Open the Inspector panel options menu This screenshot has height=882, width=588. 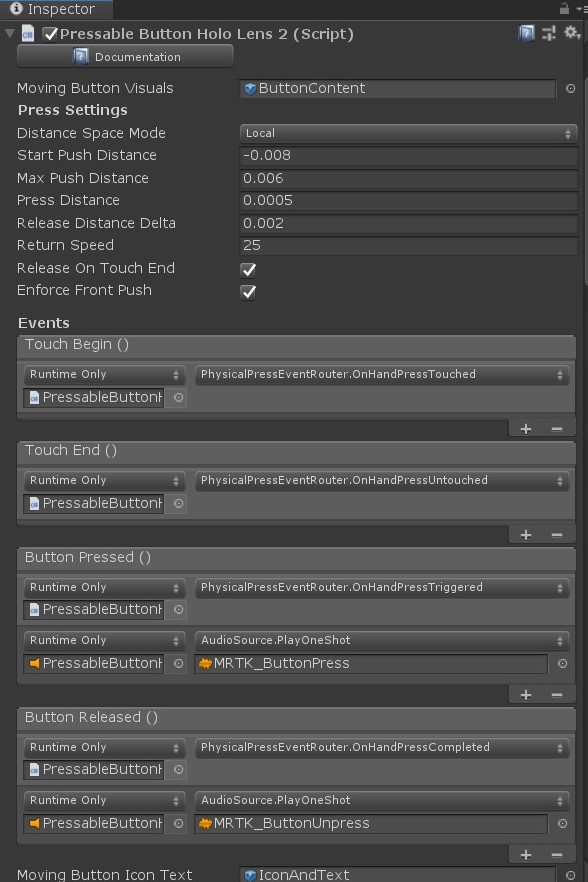pos(582,8)
